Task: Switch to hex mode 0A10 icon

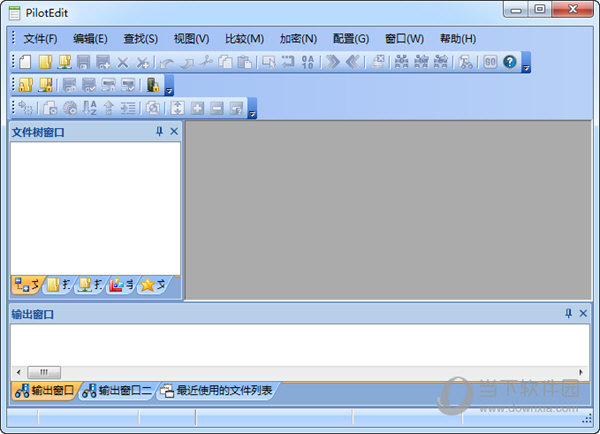Action: pos(308,62)
